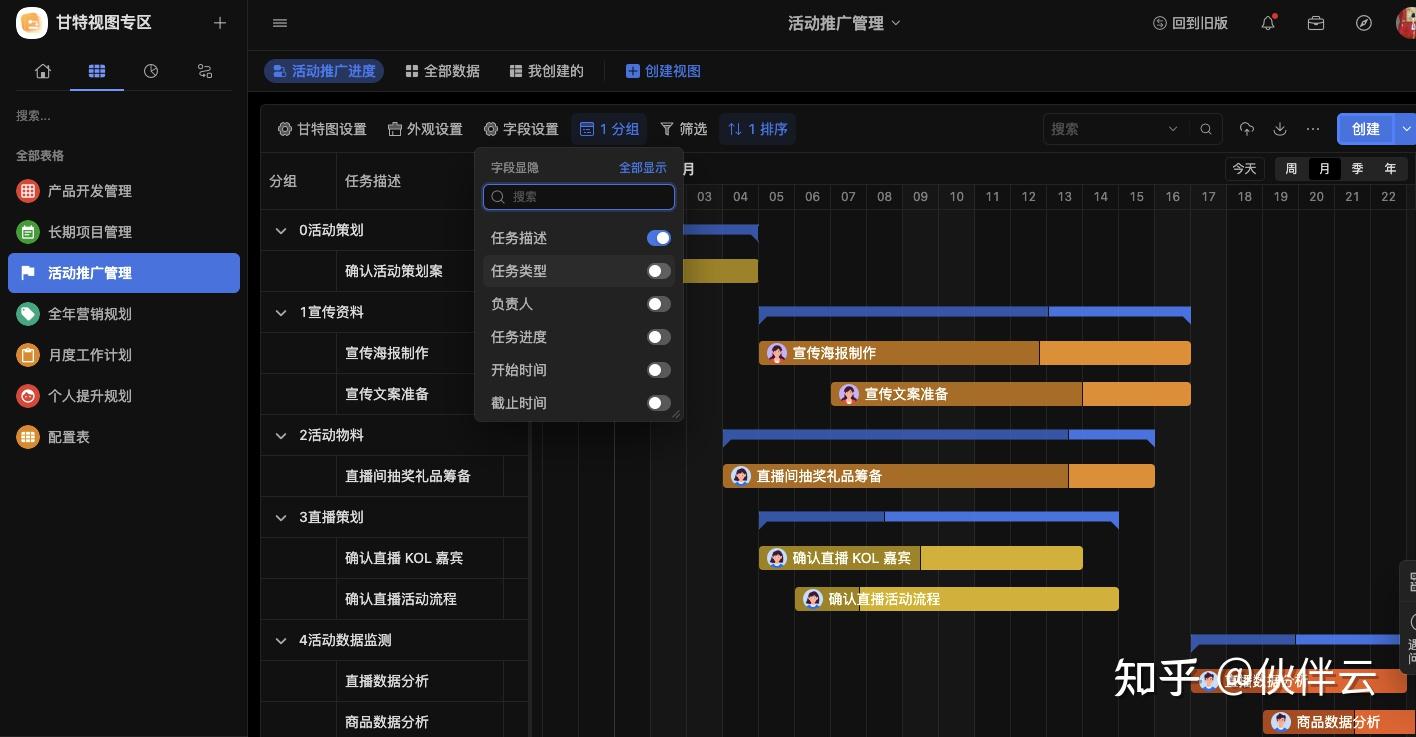Jump to today with 今天 button
The width and height of the screenshot is (1416, 737).
[x=1245, y=169]
